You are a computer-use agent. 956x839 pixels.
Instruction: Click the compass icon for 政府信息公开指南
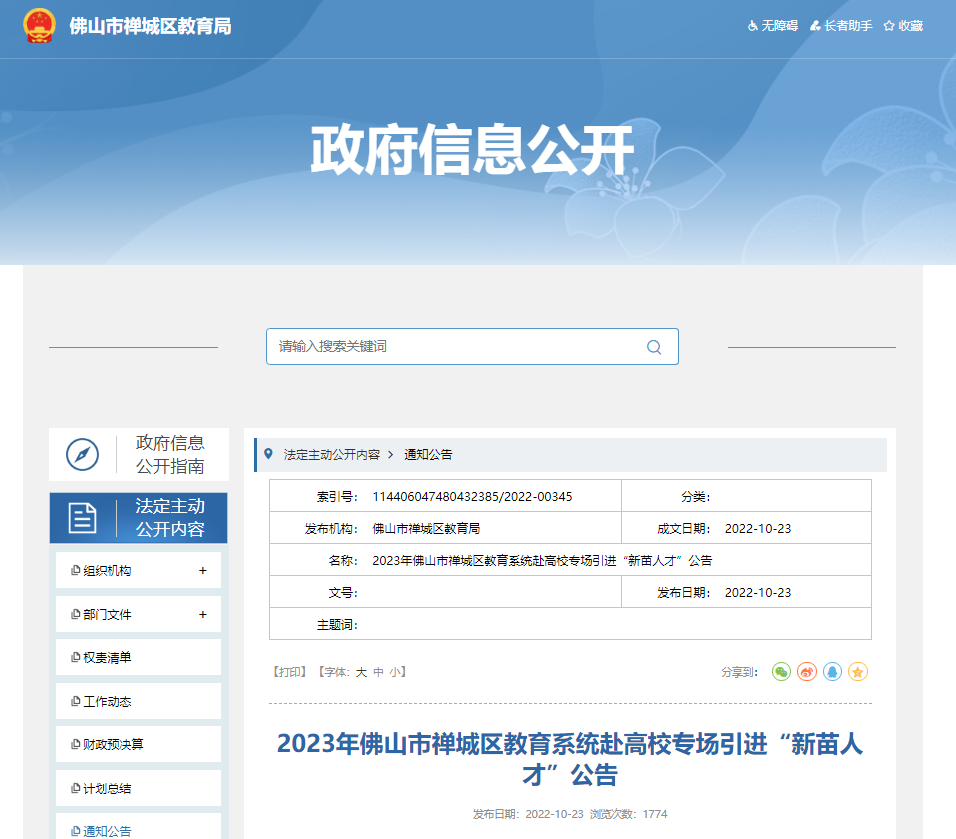(82, 454)
